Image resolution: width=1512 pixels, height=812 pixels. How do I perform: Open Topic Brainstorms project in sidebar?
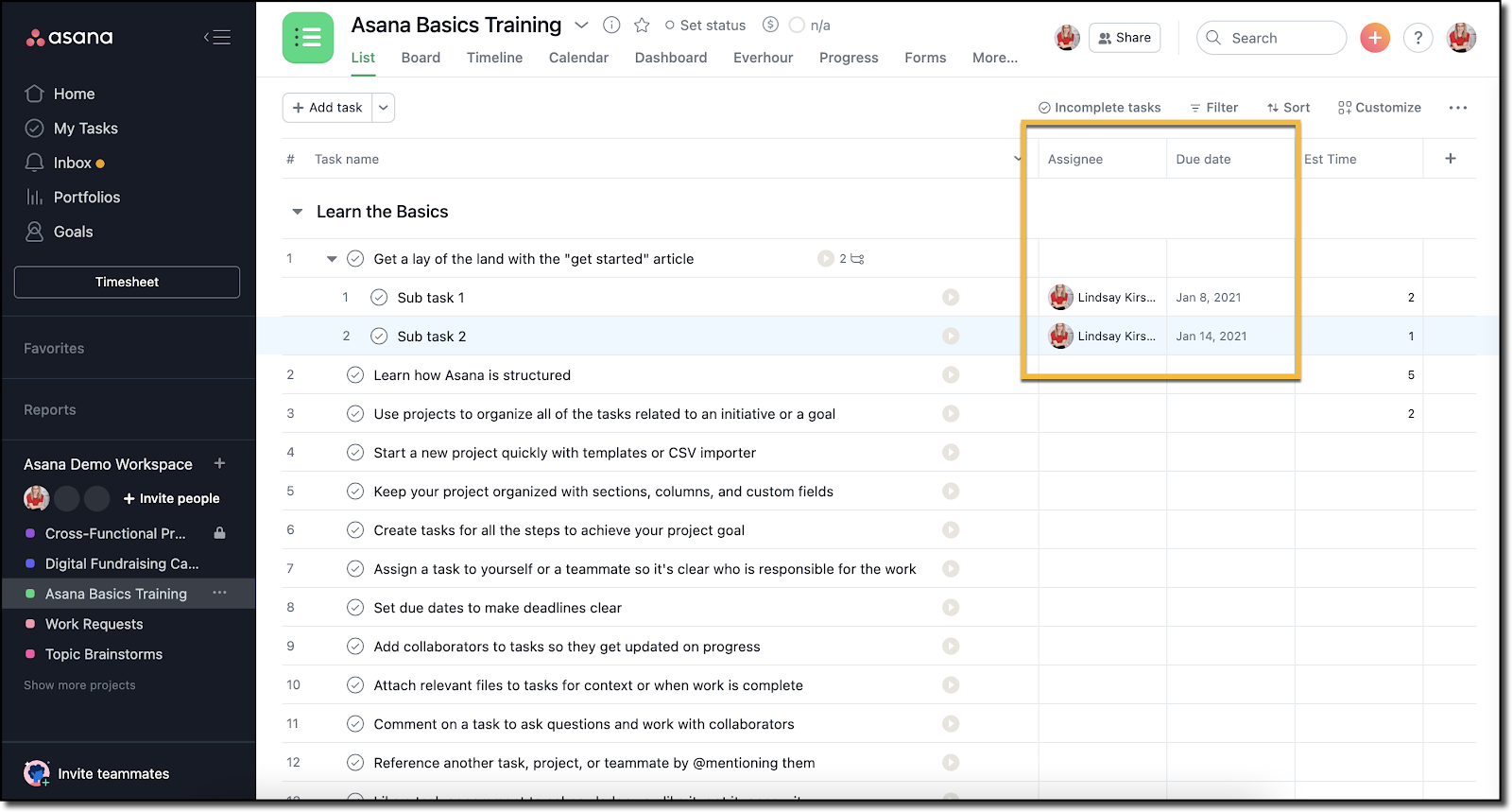[x=103, y=654]
